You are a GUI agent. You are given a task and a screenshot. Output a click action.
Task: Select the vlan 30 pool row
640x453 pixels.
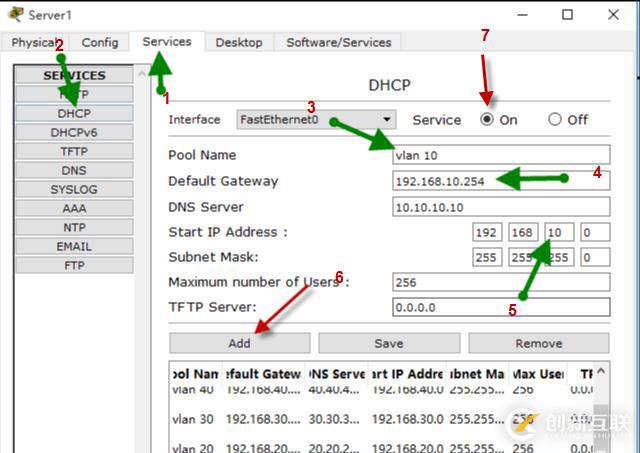[382, 419]
